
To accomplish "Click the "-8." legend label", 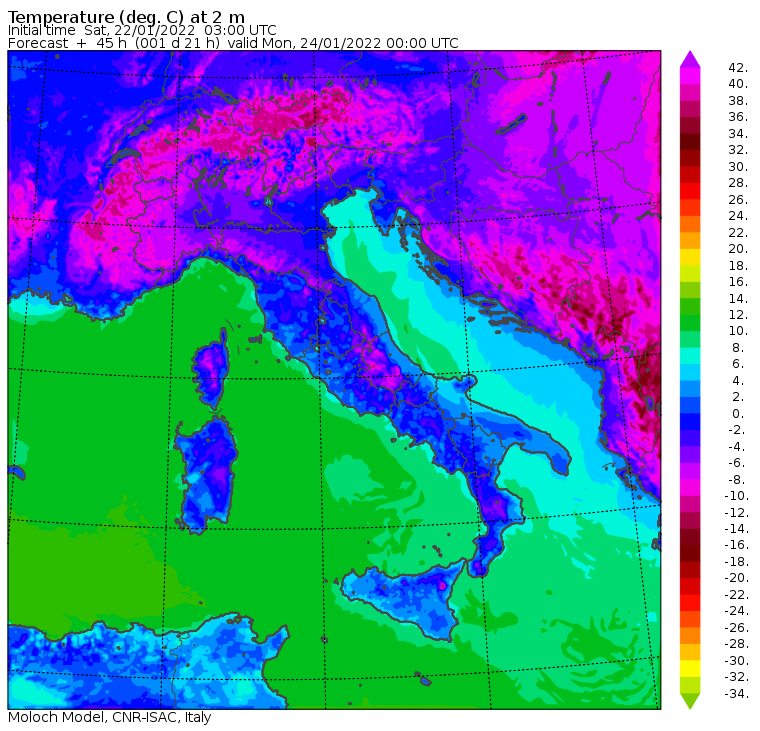I will click(x=737, y=479).
